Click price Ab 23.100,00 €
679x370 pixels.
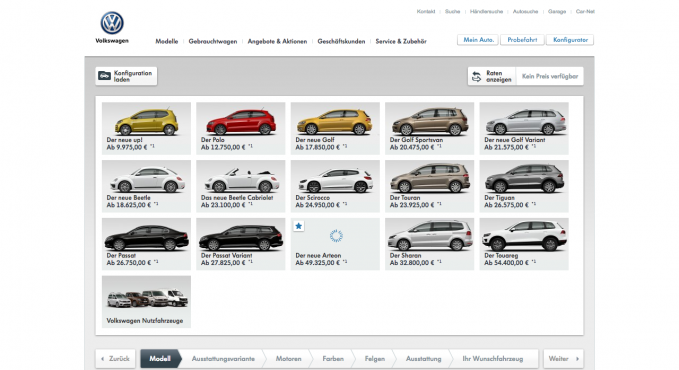(223, 205)
